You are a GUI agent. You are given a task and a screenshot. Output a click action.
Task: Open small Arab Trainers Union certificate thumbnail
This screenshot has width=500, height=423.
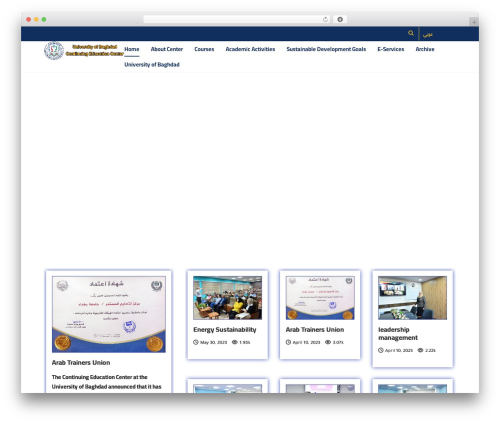click(320, 298)
